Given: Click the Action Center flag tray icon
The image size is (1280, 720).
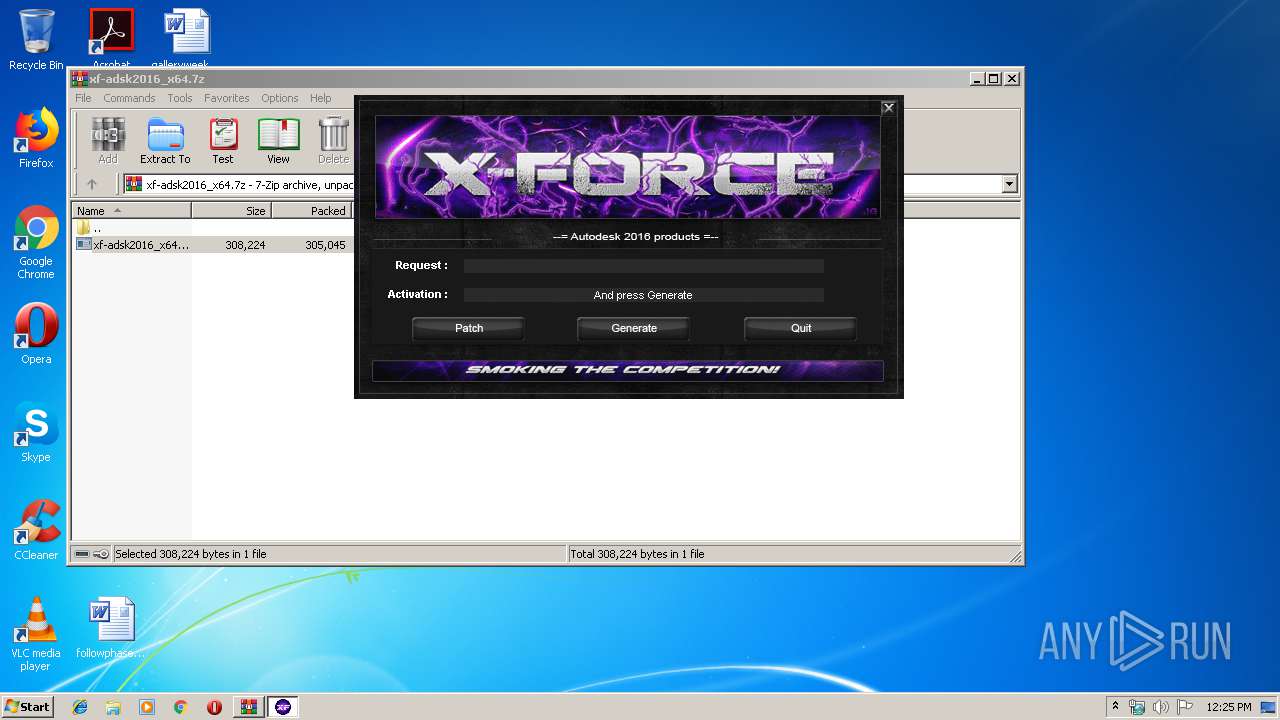Looking at the screenshot, I should [1184, 707].
